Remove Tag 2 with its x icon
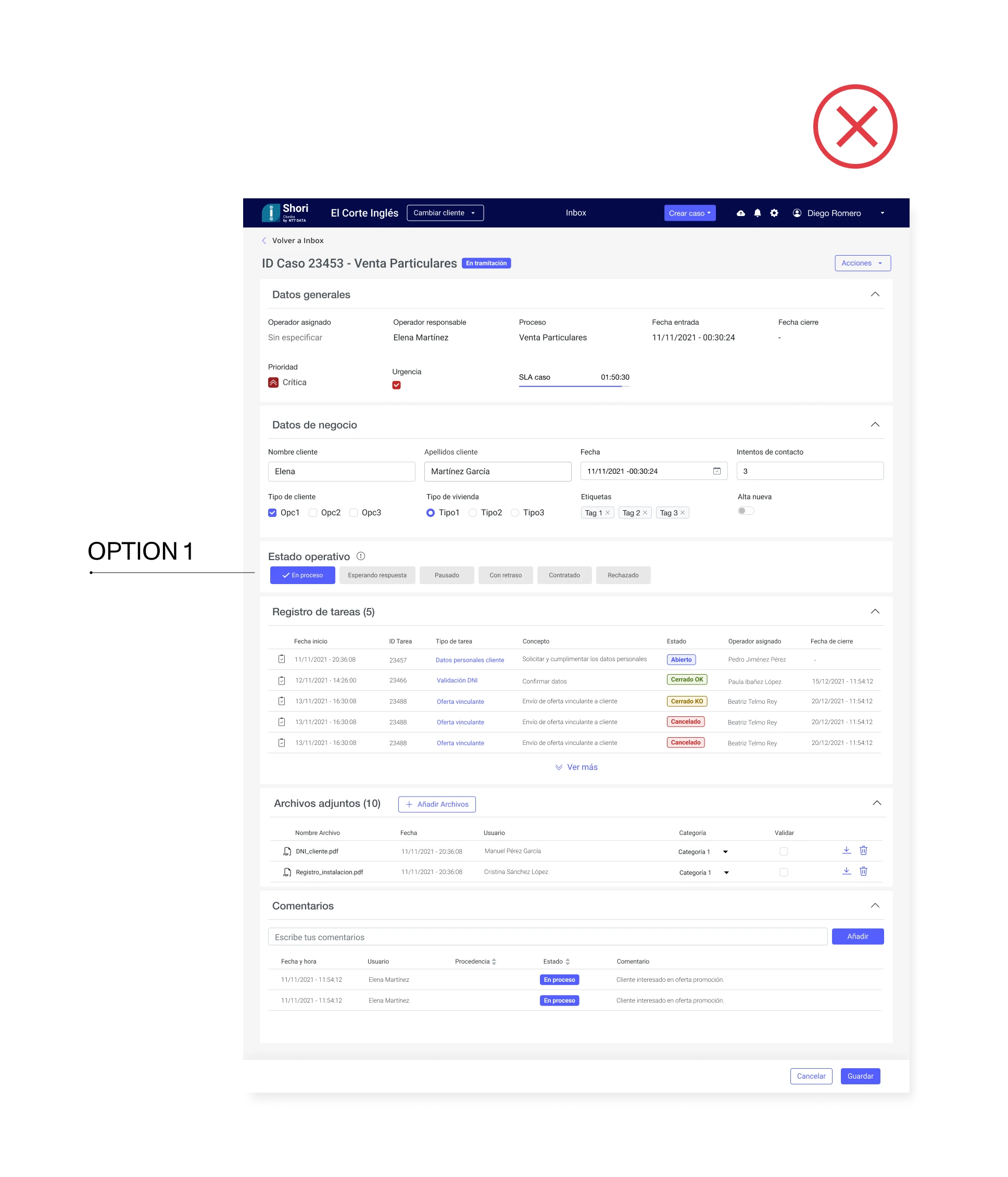Viewport: 1008px width, 1177px height. pyautogui.click(x=645, y=512)
